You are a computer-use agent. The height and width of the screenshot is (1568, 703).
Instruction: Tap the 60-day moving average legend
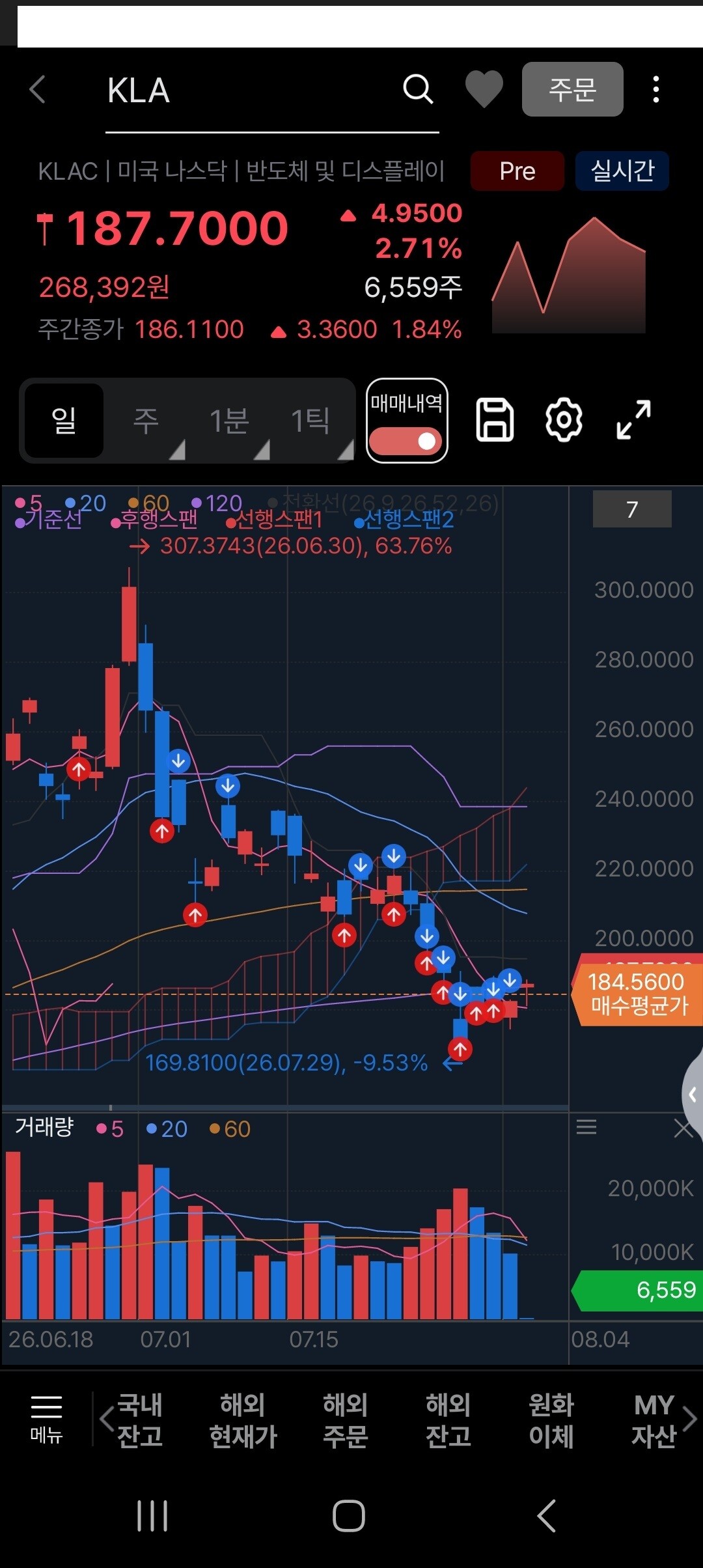pos(149,503)
